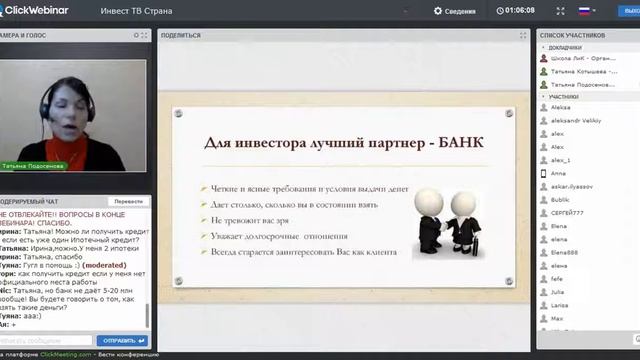This screenshot has width=640, height=360.
Task: Click the user icon beside fefe
Action: (544, 279)
